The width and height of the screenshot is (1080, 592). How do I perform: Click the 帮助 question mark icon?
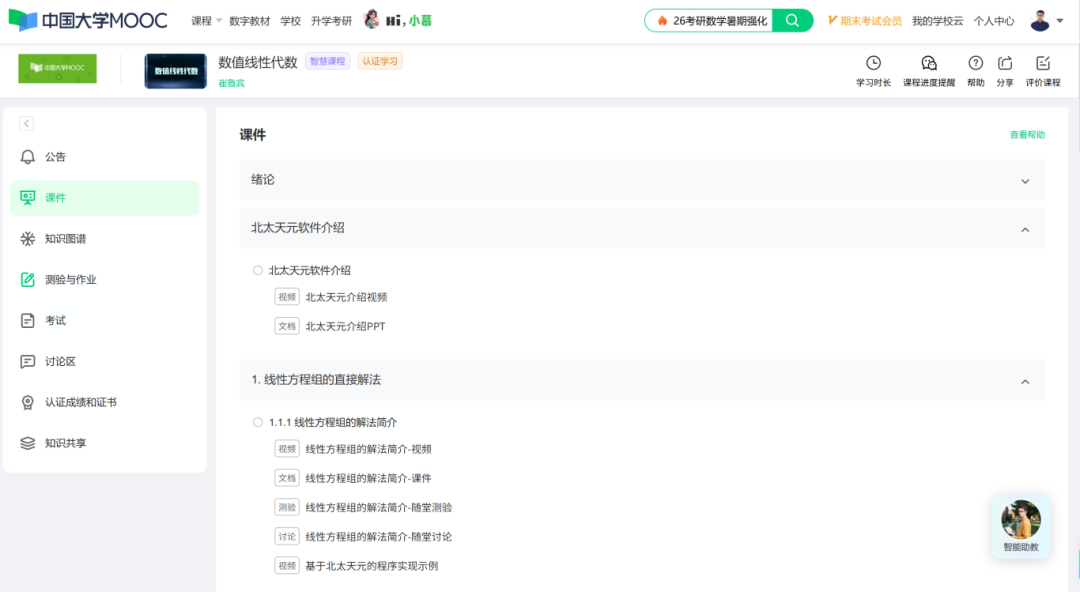point(975,63)
